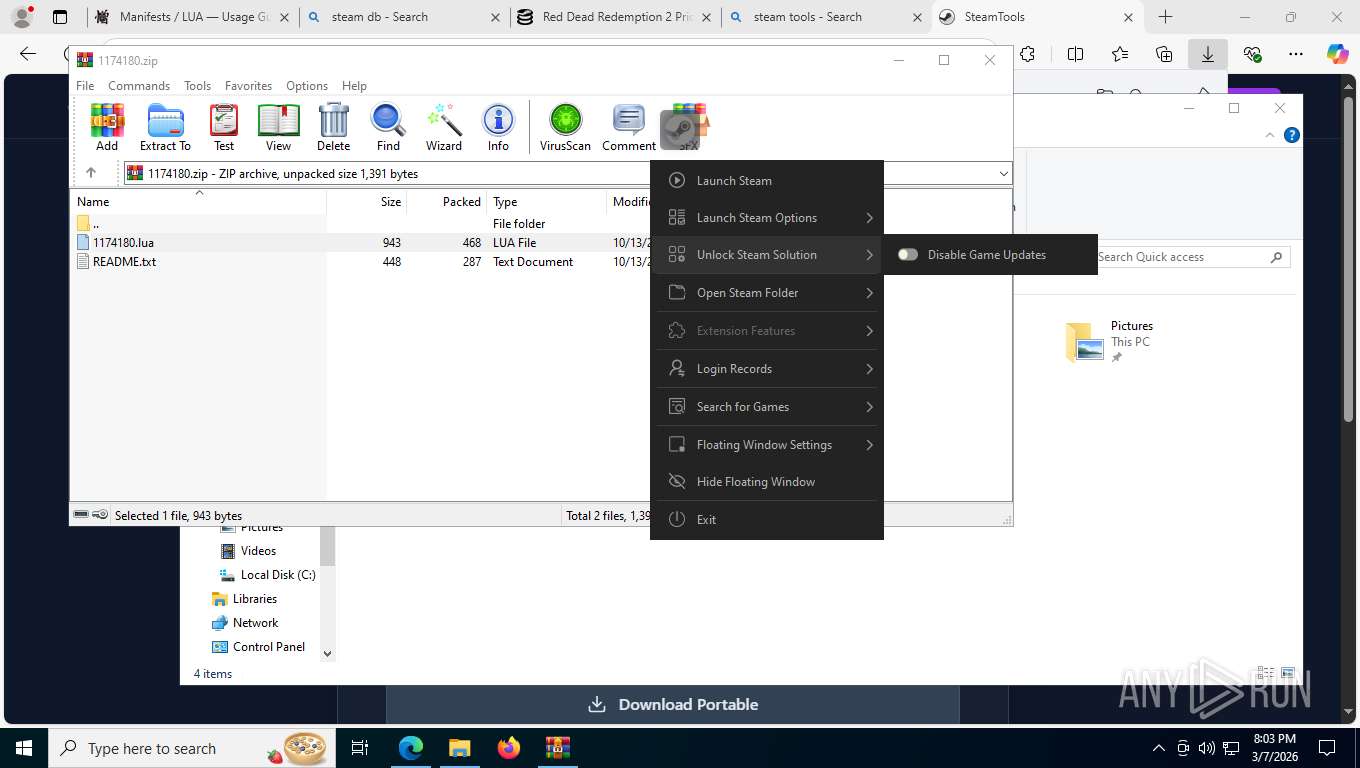The width and height of the screenshot is (1360, 768).
Task: Click the Windows taskbar search box
Action: (190, 748)
